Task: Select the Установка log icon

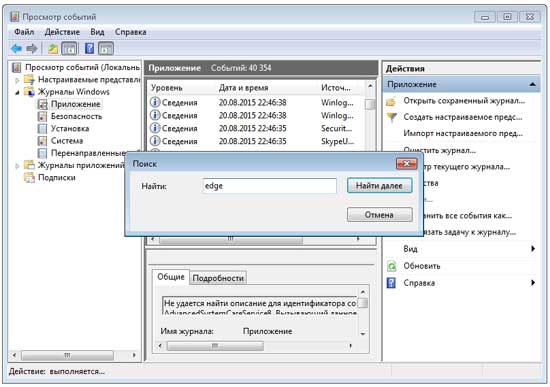Action: (x=42, y=128)
